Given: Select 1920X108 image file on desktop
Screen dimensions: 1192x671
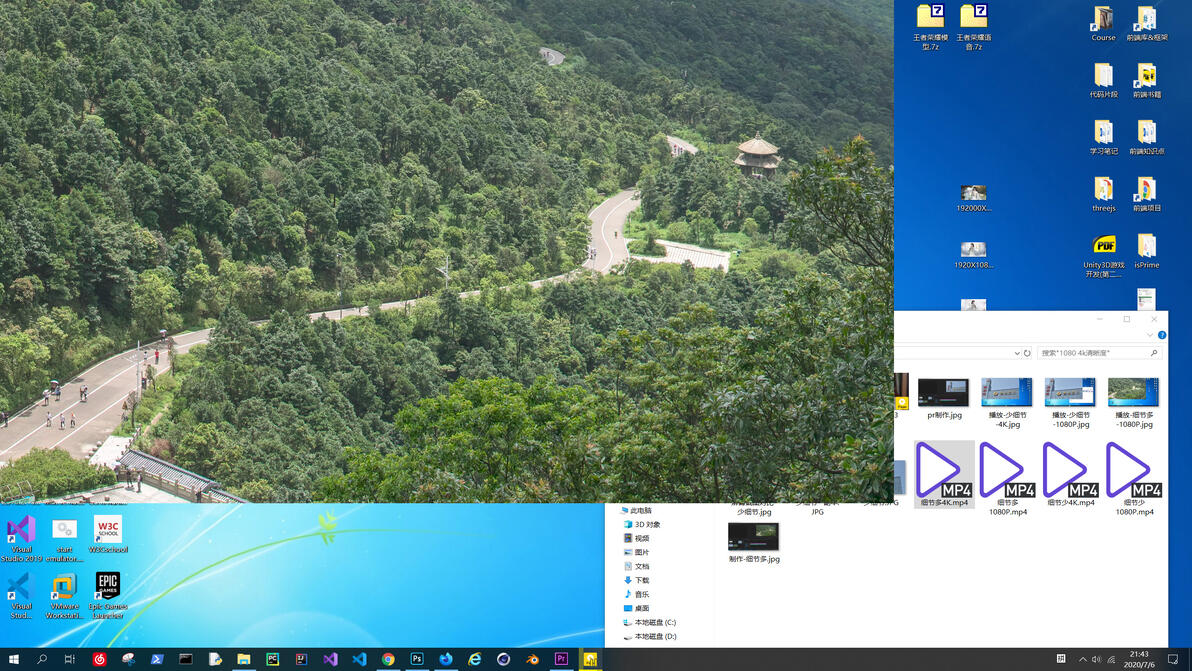Looking at the screenshot, I should 974,255.
